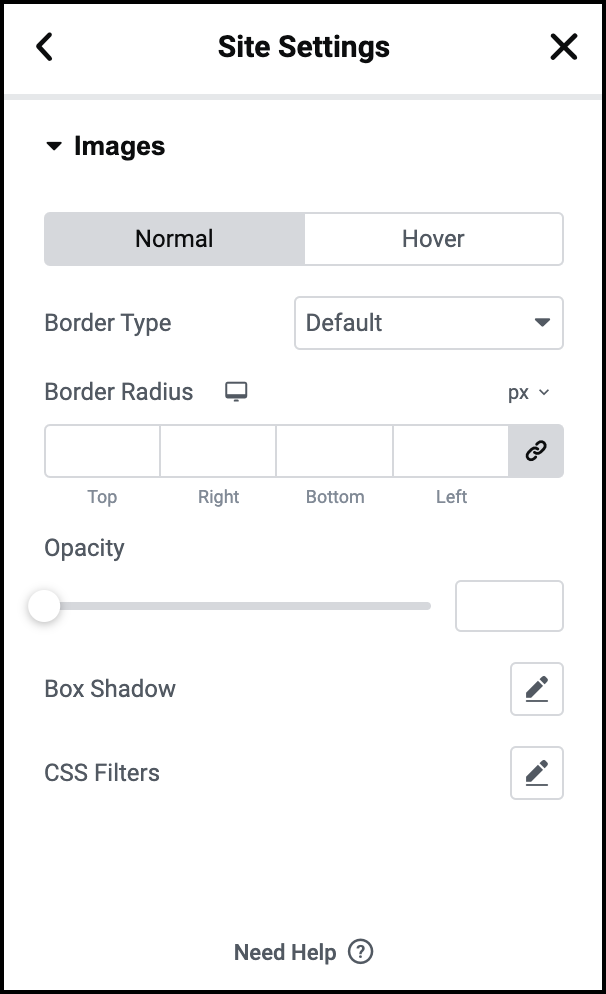Open the px unit selector
The image size is (606, 994).
(x=528, y=392)
